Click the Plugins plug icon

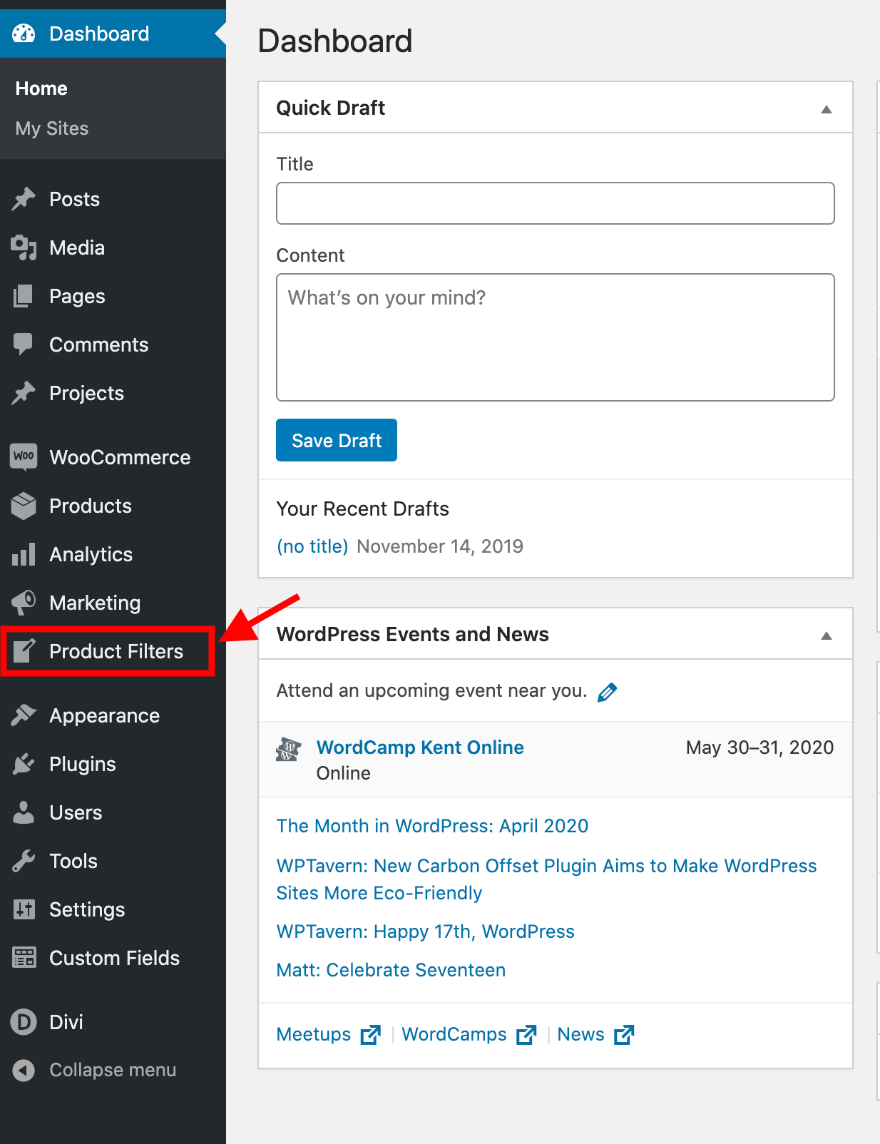click(x=23, y=764)
